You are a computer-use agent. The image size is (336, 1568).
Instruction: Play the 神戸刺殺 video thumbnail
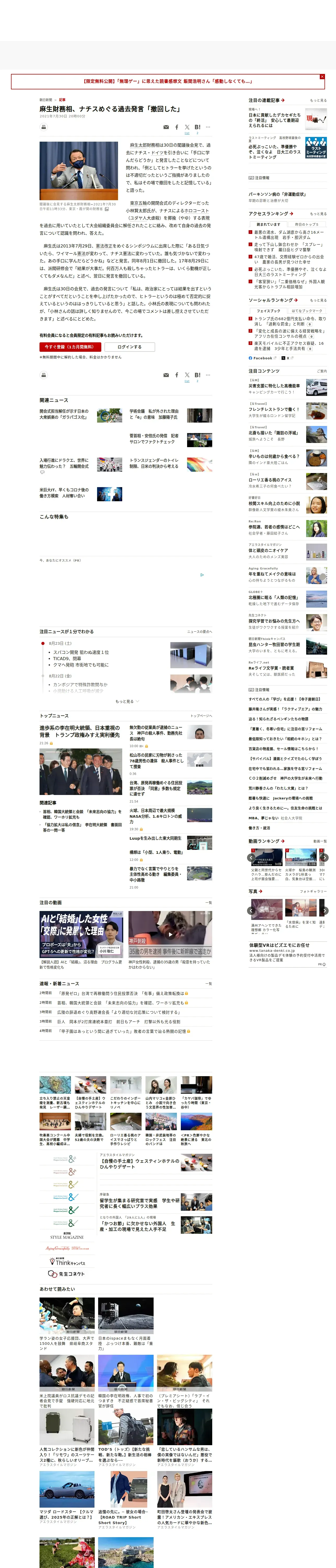tap(170, 934)
